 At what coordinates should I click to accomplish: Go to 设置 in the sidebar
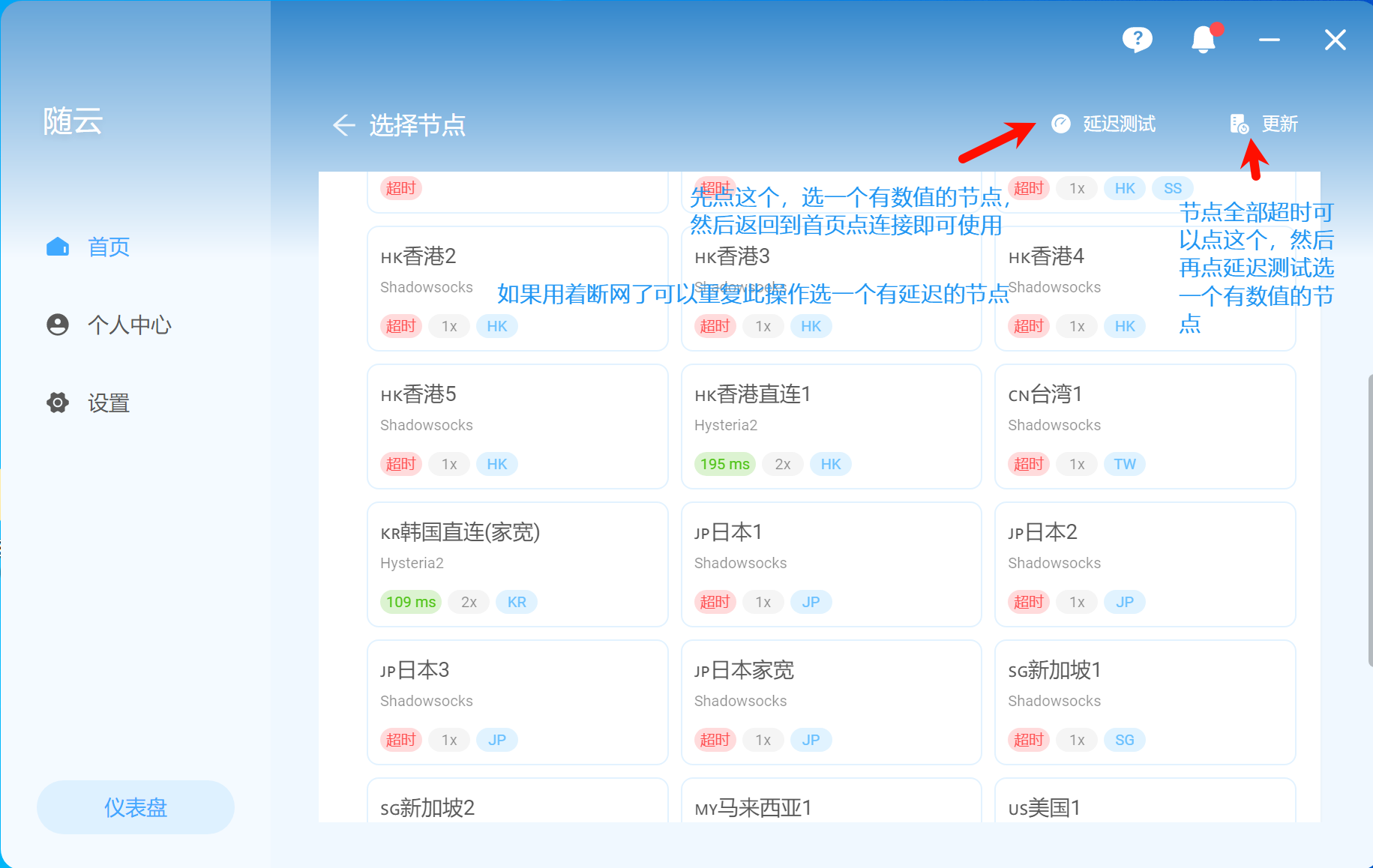click(109, 403)
